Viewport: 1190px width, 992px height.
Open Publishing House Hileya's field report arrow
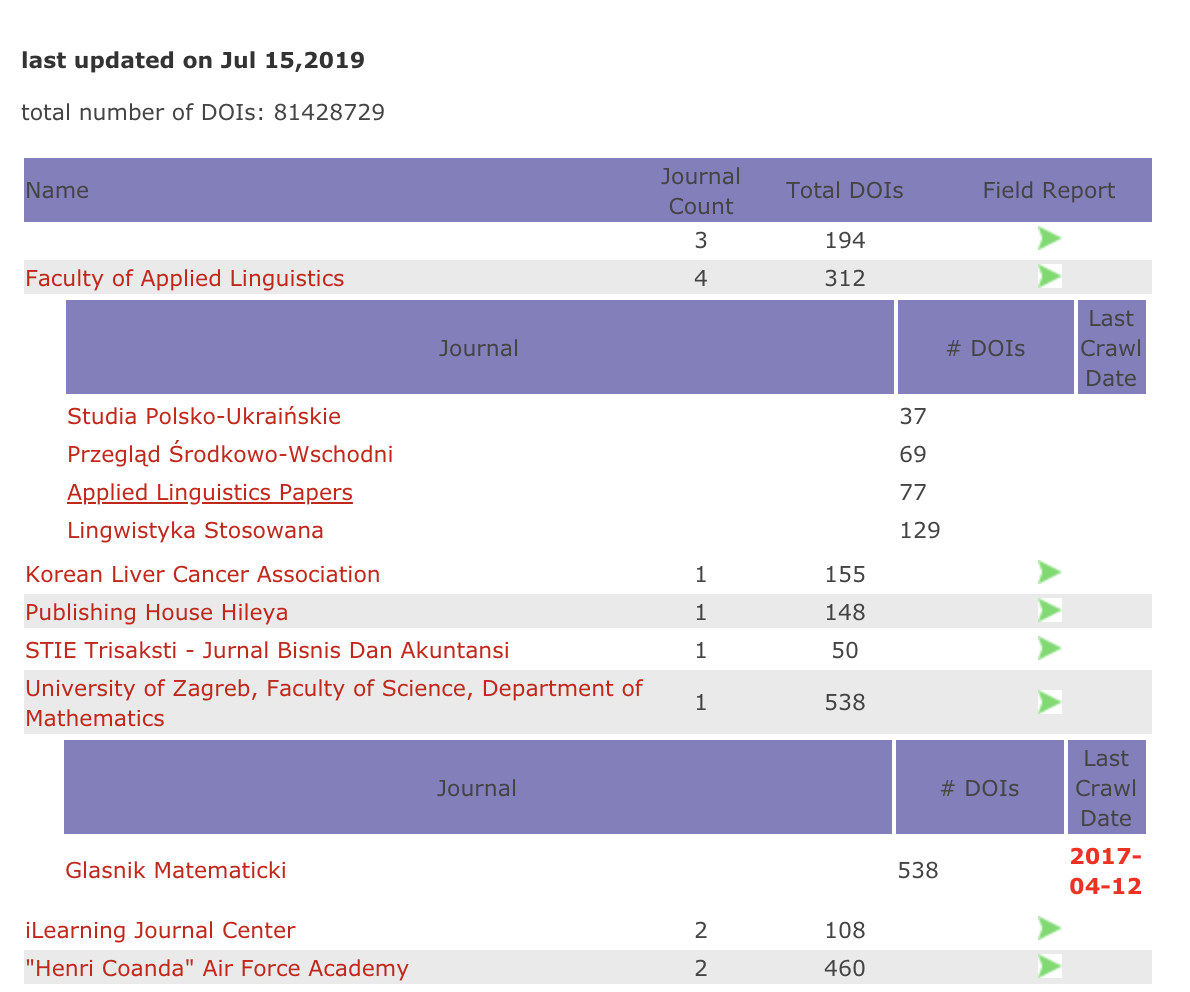point(1049,610)
